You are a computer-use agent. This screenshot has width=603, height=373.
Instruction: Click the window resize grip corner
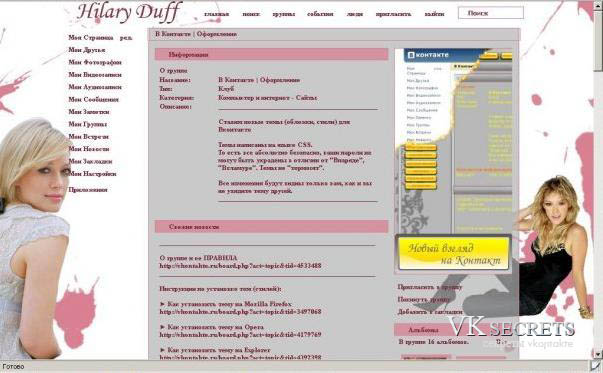[x=597, y=366]
